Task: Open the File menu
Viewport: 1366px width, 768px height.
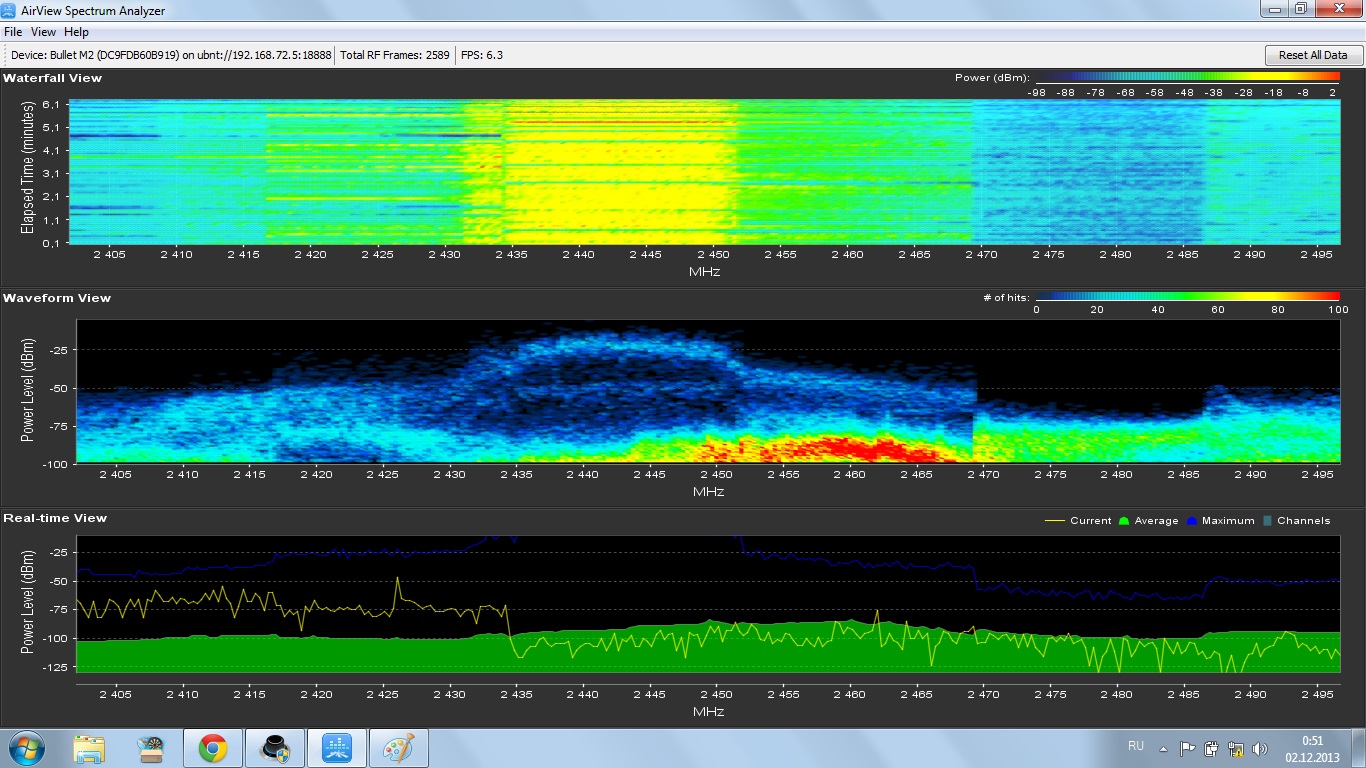Action: click(x=13, y=32)
